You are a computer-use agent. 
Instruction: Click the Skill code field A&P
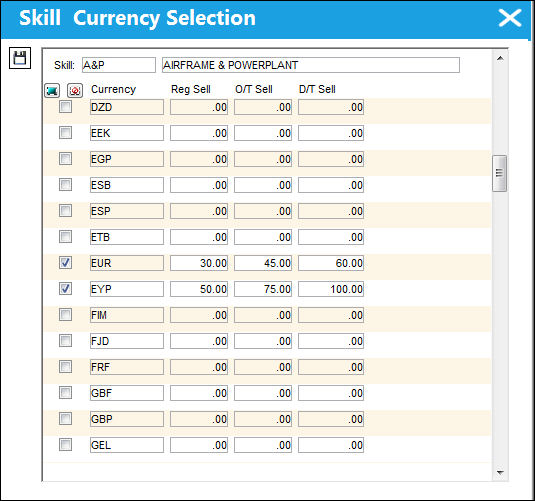pyautogui.click(x=119, y=65)
